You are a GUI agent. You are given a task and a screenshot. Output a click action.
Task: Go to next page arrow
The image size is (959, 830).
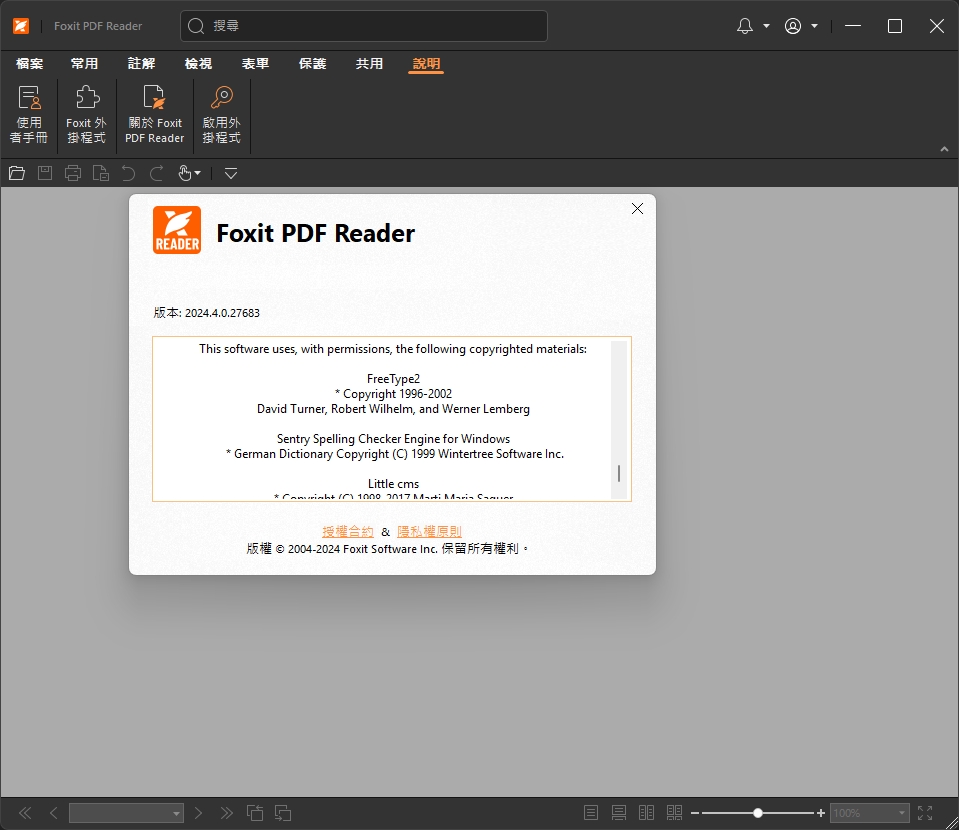click(x=198, y=813)
